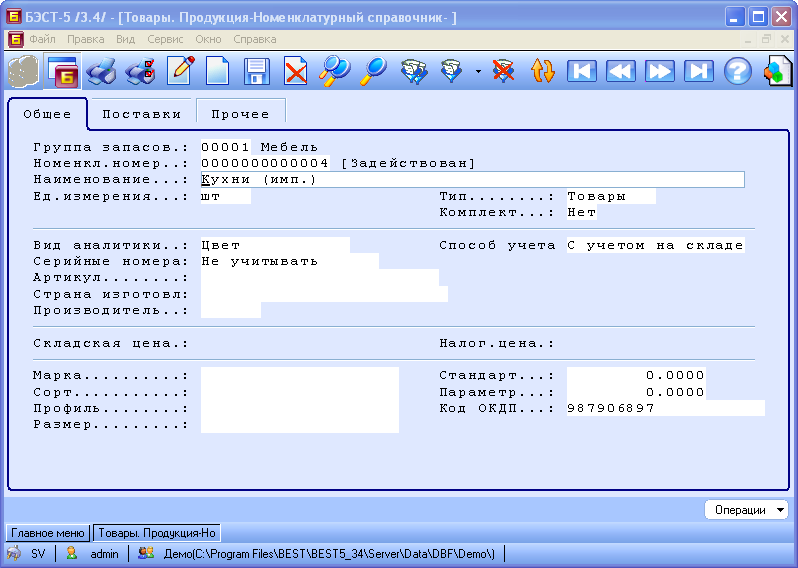Screen dimensions: 798x568
Task: Click the colored cubes icon in toolbar
Action: point(777,71)
